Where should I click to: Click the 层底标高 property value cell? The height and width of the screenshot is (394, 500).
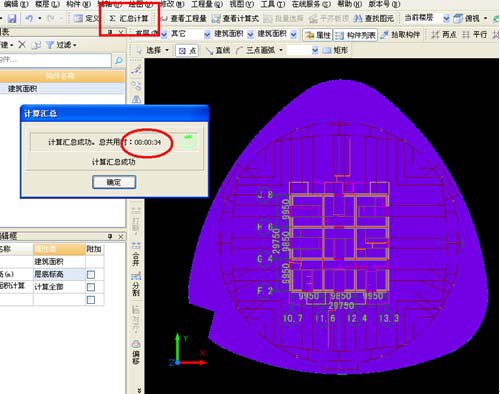[59, 274]
